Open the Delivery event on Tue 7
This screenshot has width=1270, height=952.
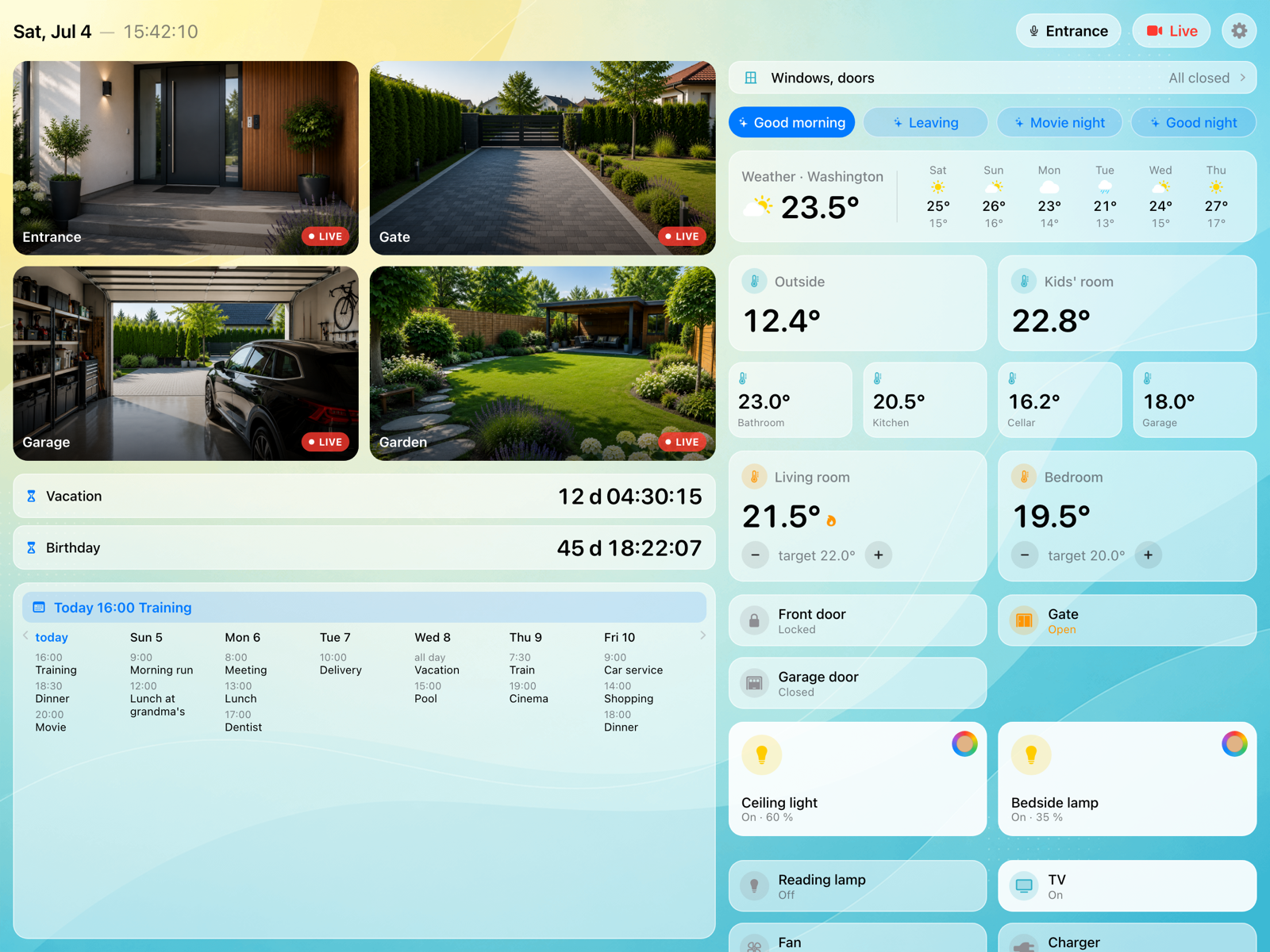pyautogui.click(x=341, y=664)
